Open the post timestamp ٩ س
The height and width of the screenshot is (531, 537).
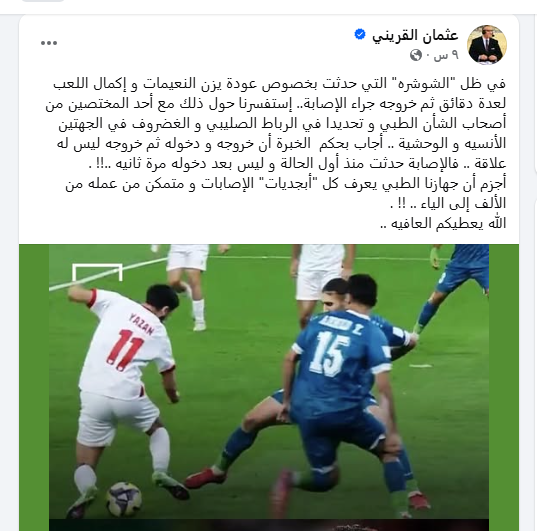coord(446,55)
